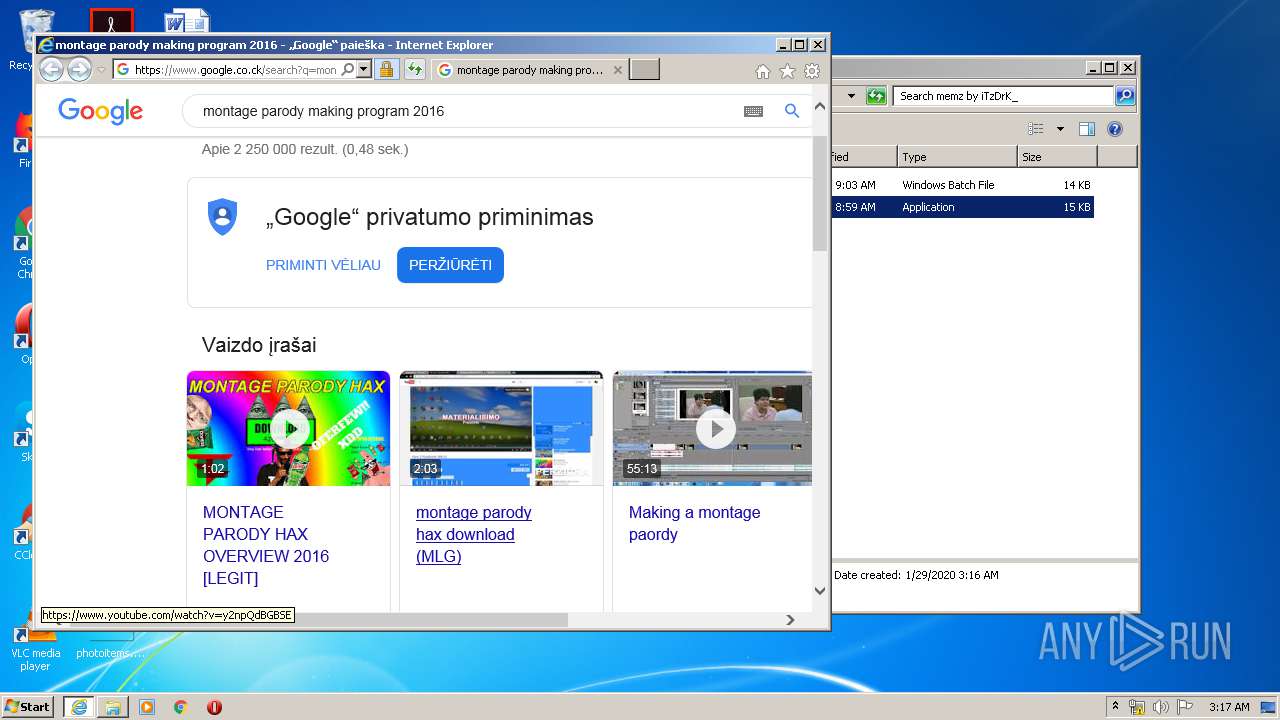Show the security lock report
Viewport: 1280px width, 720px height.
tap(386, 70)
